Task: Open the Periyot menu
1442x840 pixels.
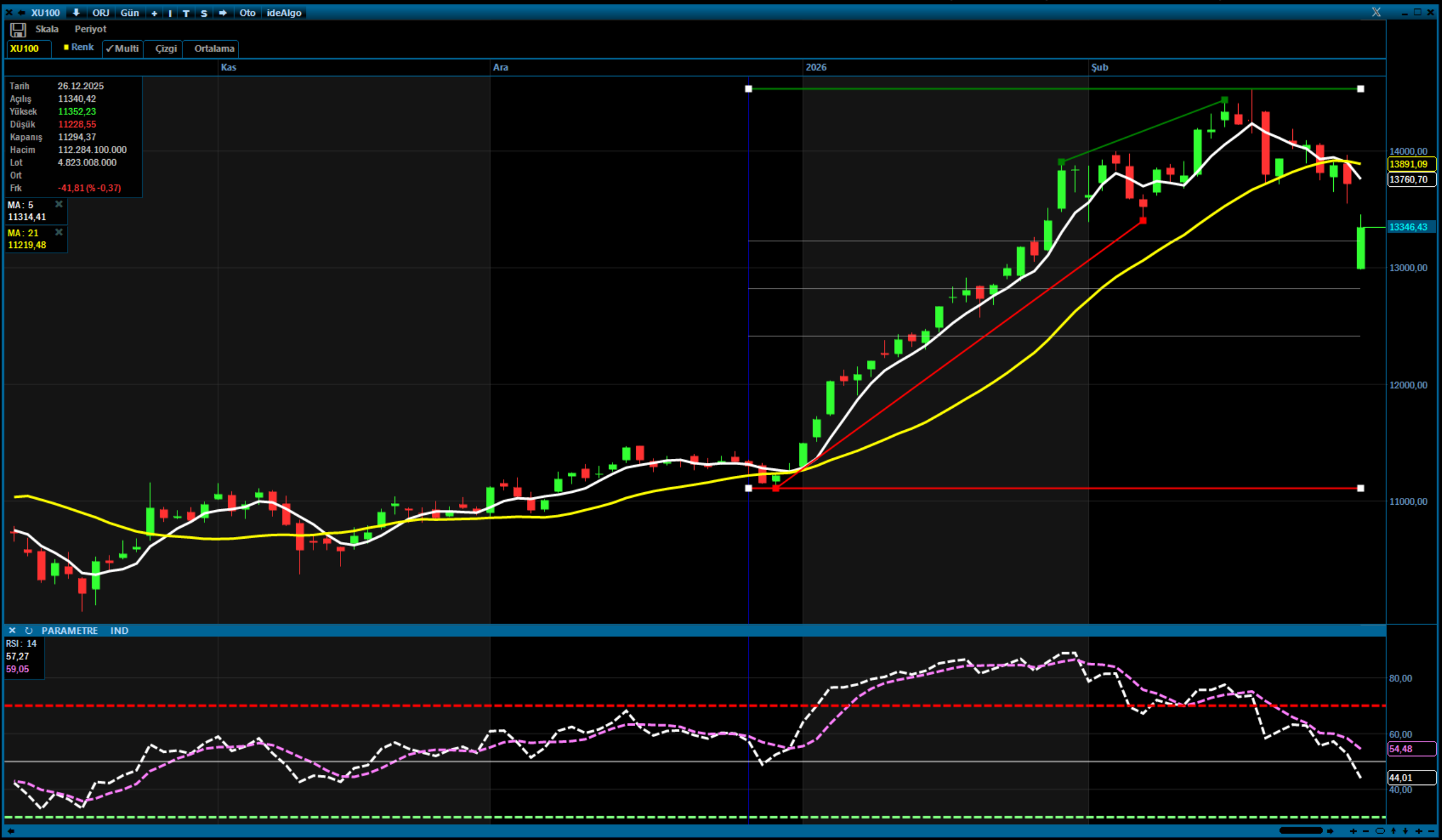Action: (x=90, y=29)
